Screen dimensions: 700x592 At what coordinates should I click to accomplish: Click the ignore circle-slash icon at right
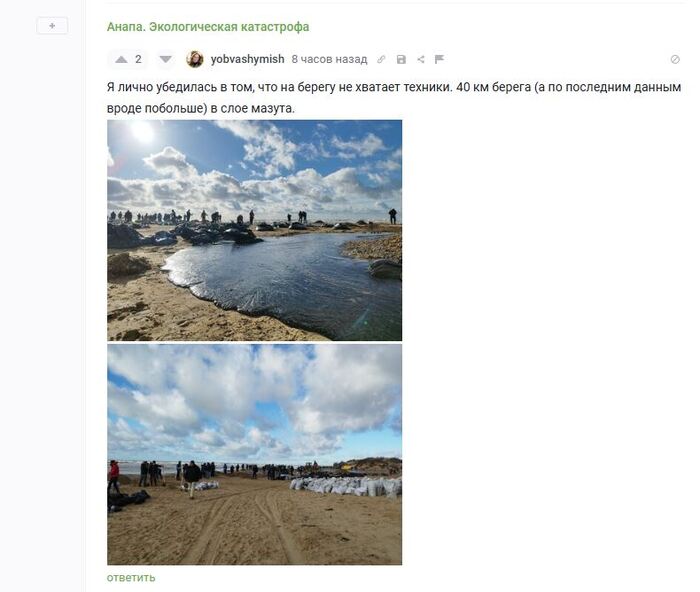coord(675,59)
